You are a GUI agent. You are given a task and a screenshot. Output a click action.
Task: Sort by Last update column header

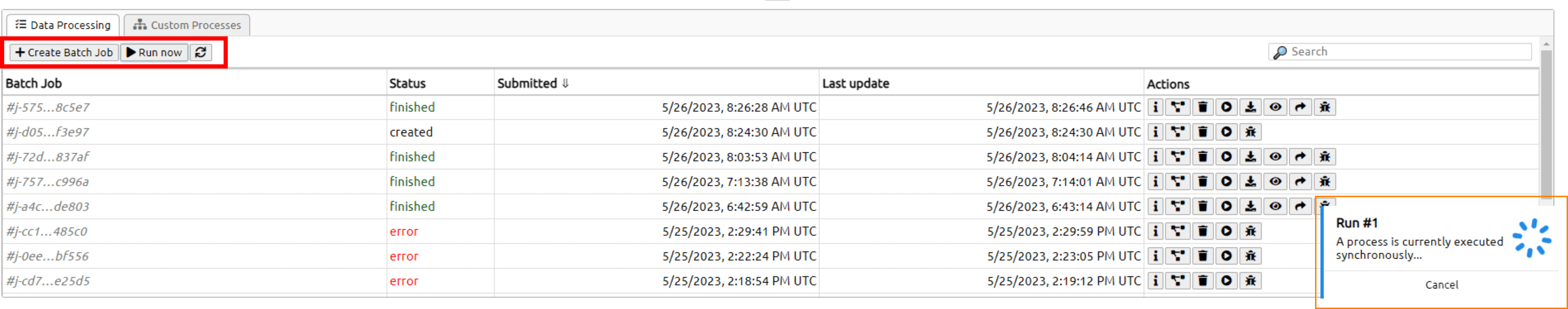click(x=855, y=84)
